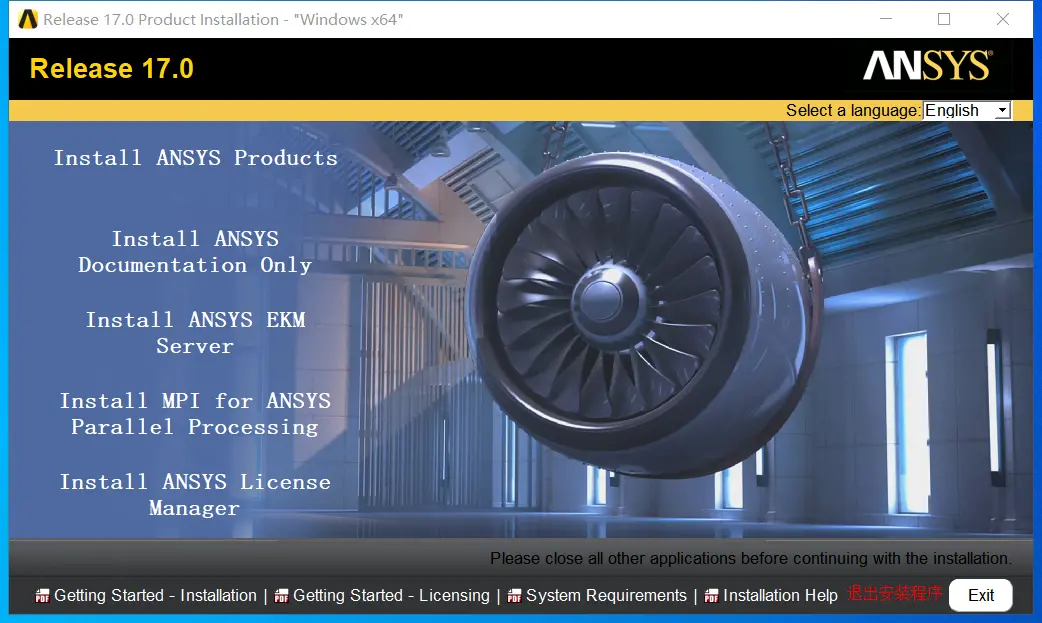Open the Installation Help document
Screen dimensions: 1042x623
[780, 596]
